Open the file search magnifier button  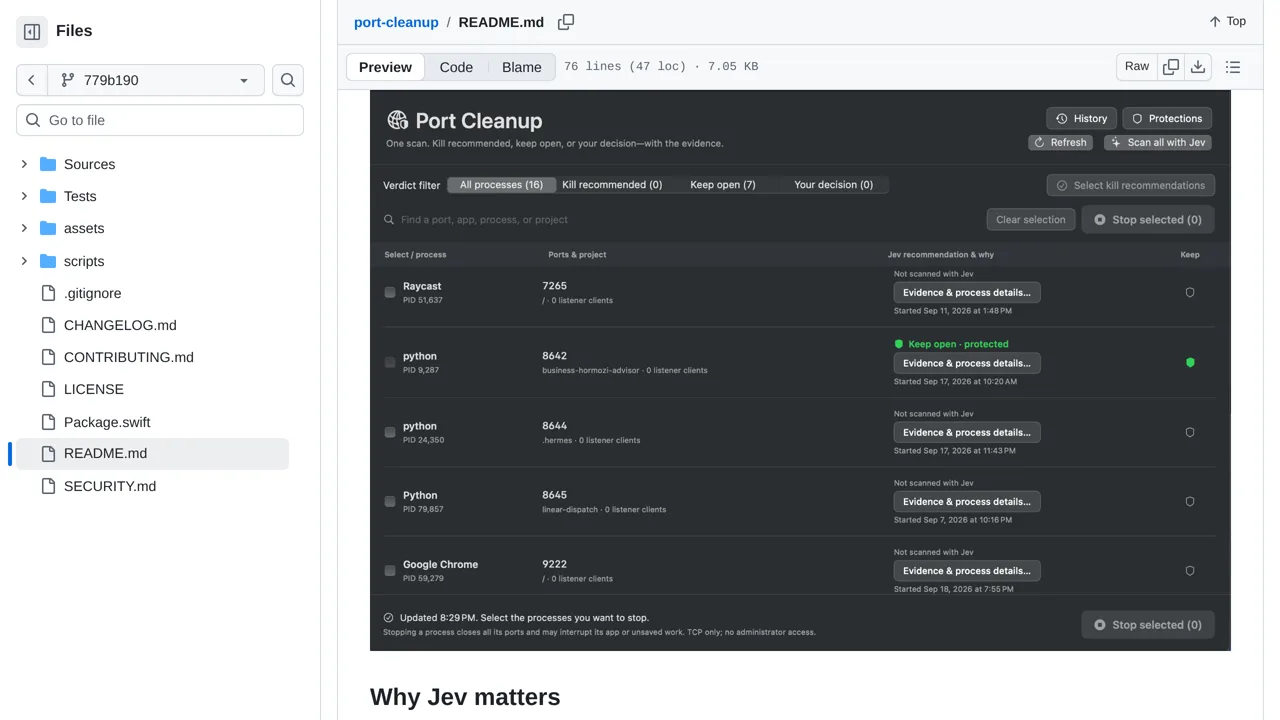click(x=288, y=80)
